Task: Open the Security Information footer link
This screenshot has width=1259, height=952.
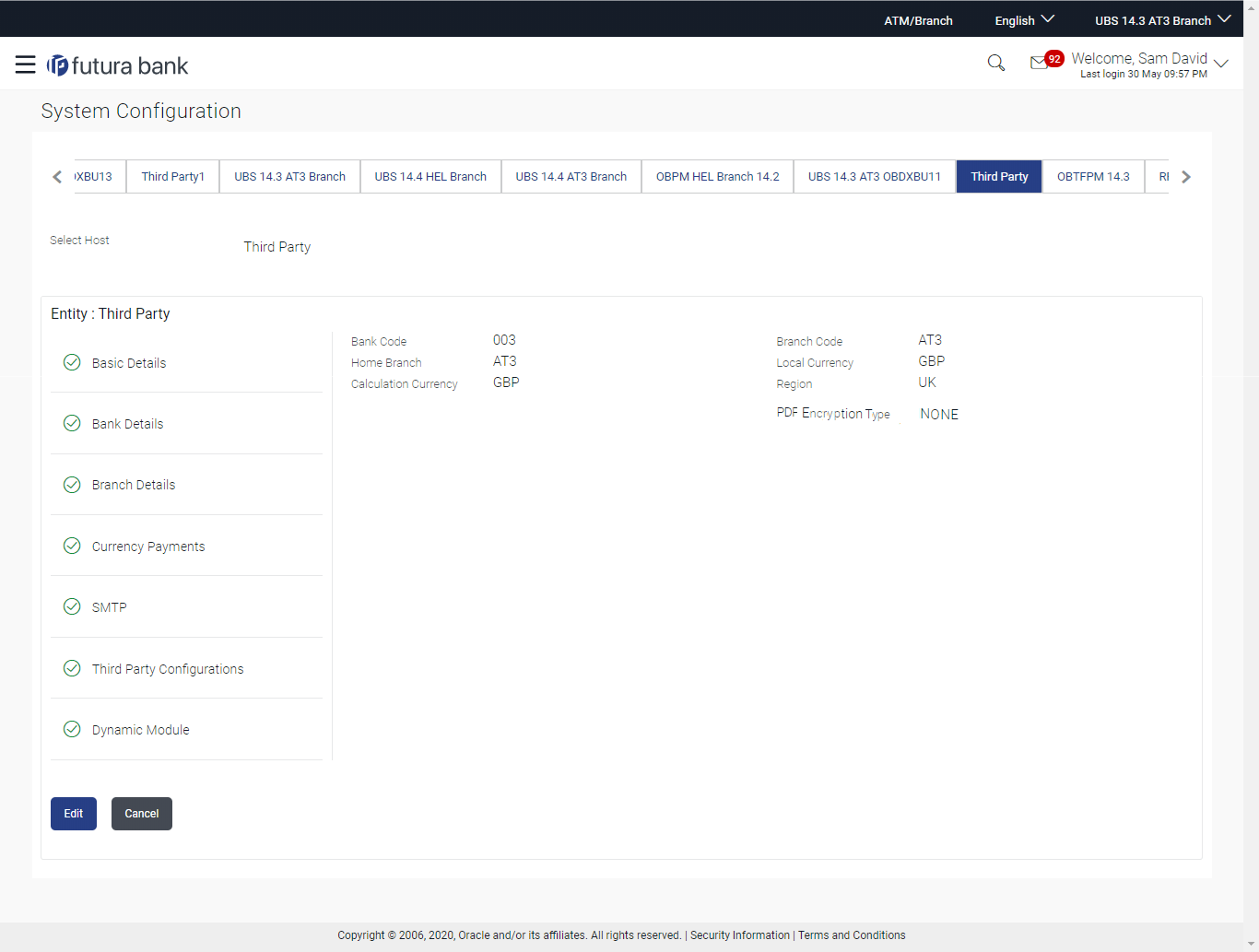Action: [740, 935]
